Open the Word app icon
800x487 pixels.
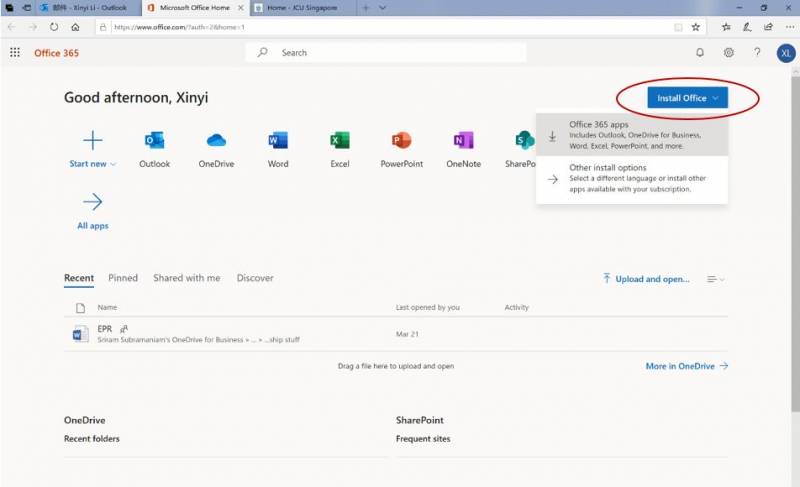click(x=278, y=141)
